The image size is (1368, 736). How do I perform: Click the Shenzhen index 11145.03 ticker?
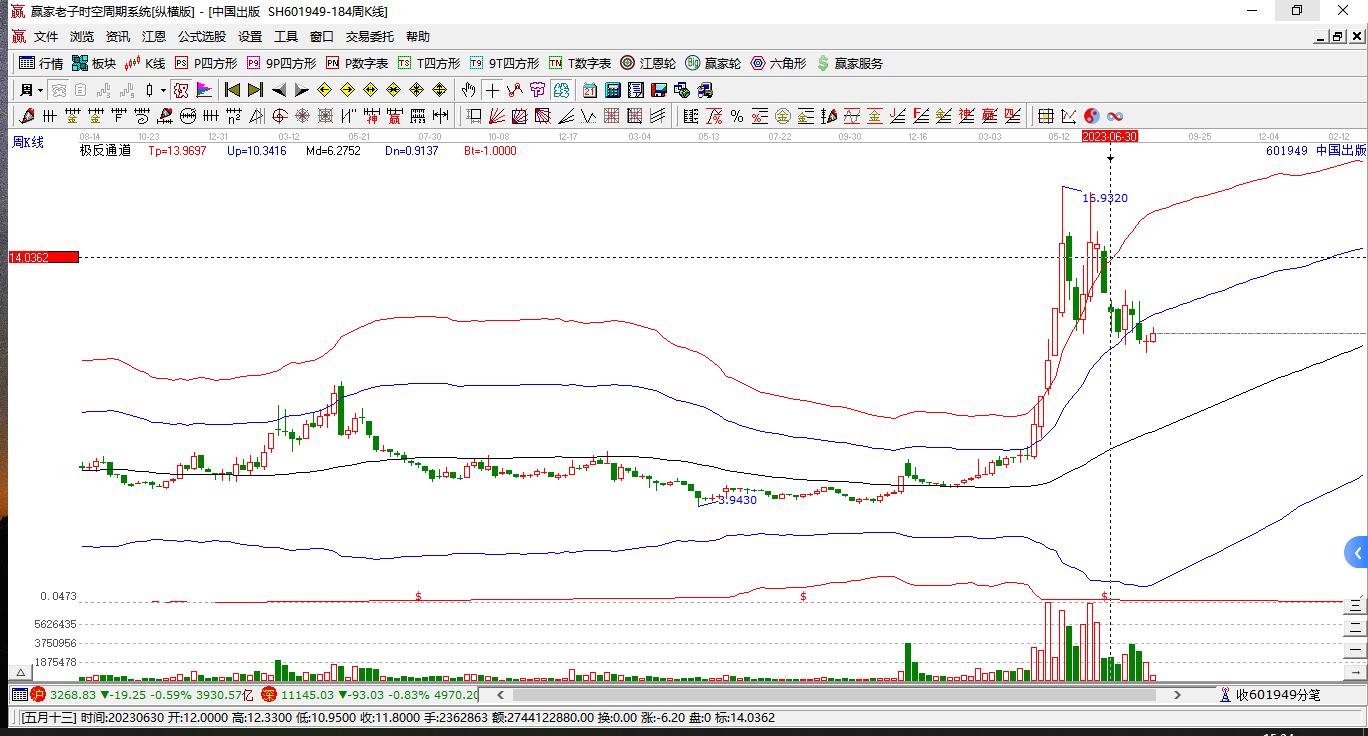[370, 695]
